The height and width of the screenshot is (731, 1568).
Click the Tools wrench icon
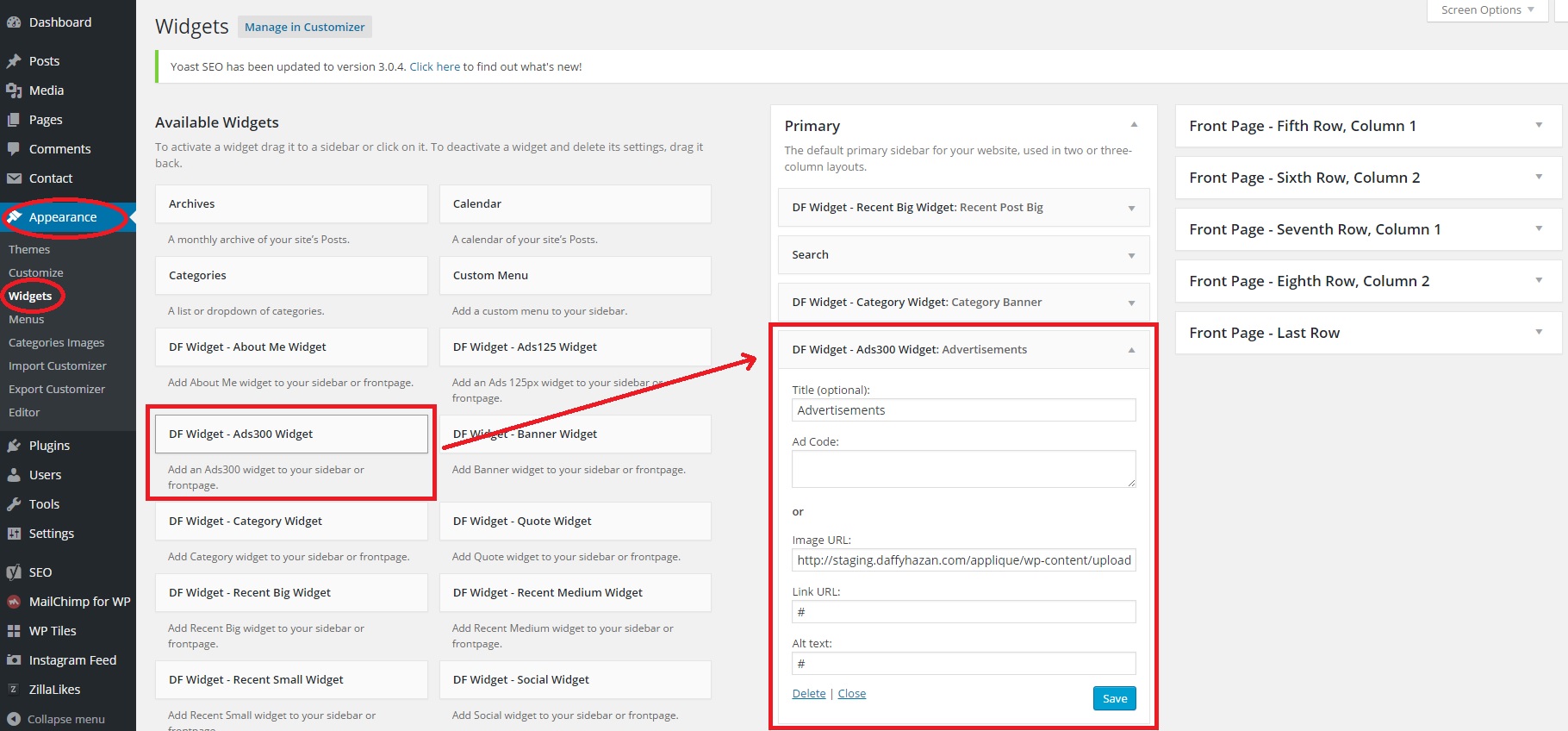pyautogui.click(x=14, y=504)
